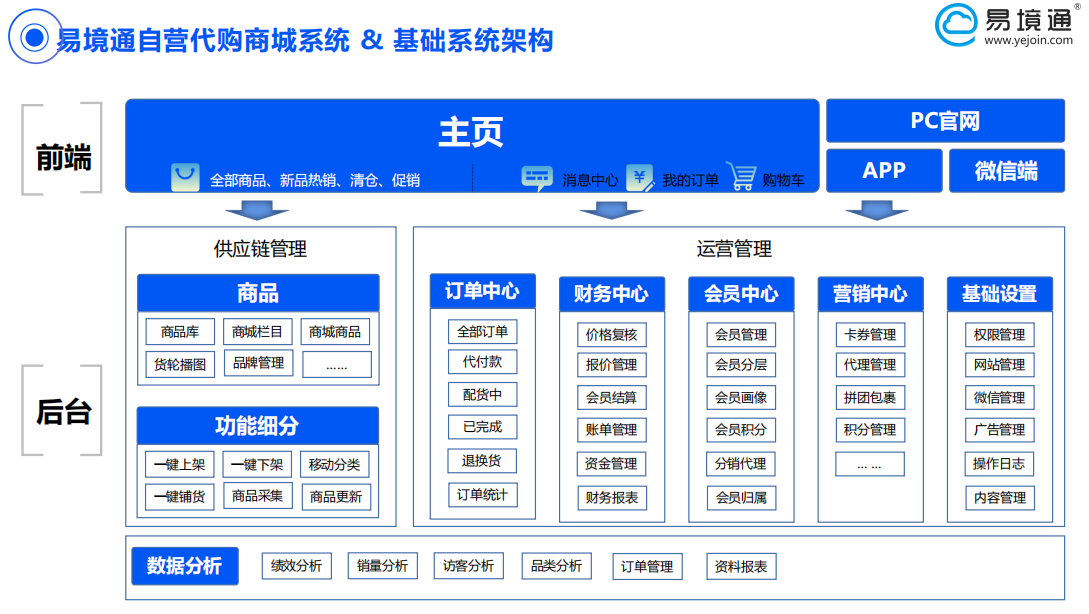This screenshot has width=1089, height=614.
Task: Open the 主页 banner
Action: (x=472, y=146)
